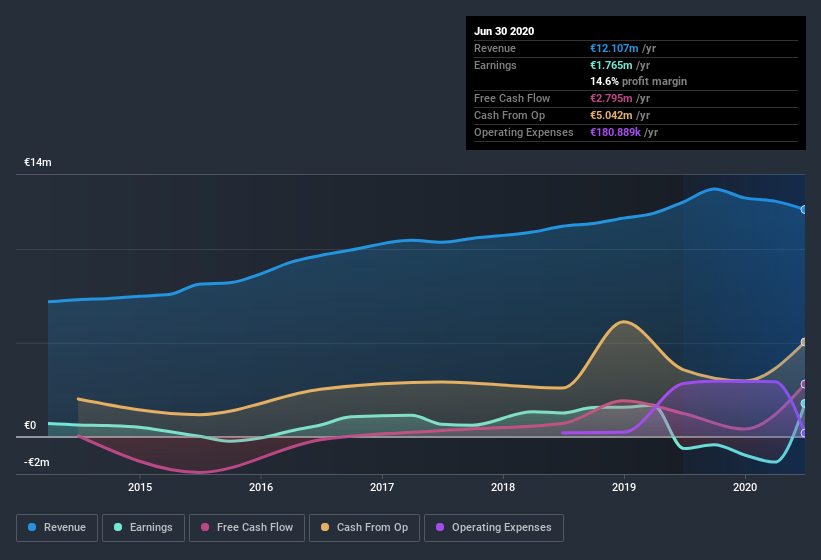Click the Operating Expenses row label in tooltip
The image size is (821, 560).
[524, 132]
